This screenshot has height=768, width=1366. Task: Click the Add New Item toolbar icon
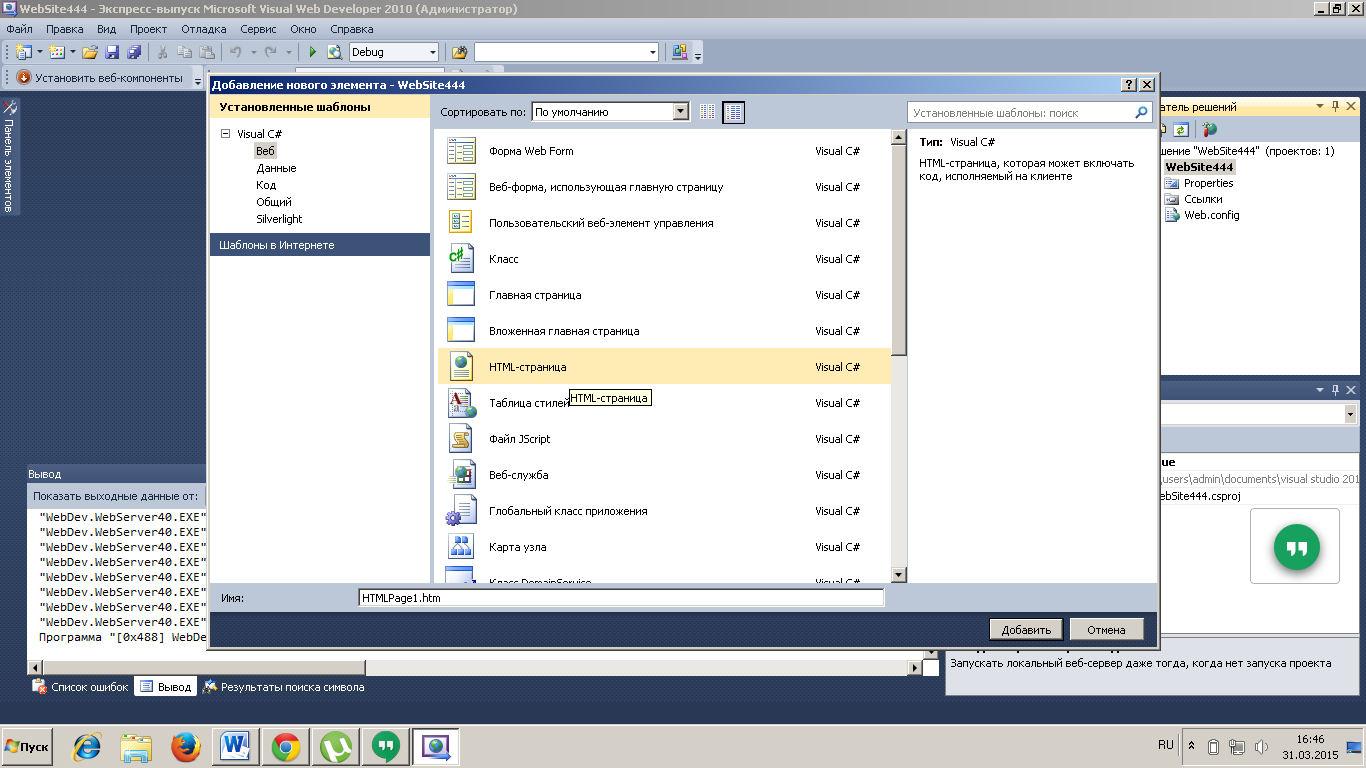[x=57, y=52]
